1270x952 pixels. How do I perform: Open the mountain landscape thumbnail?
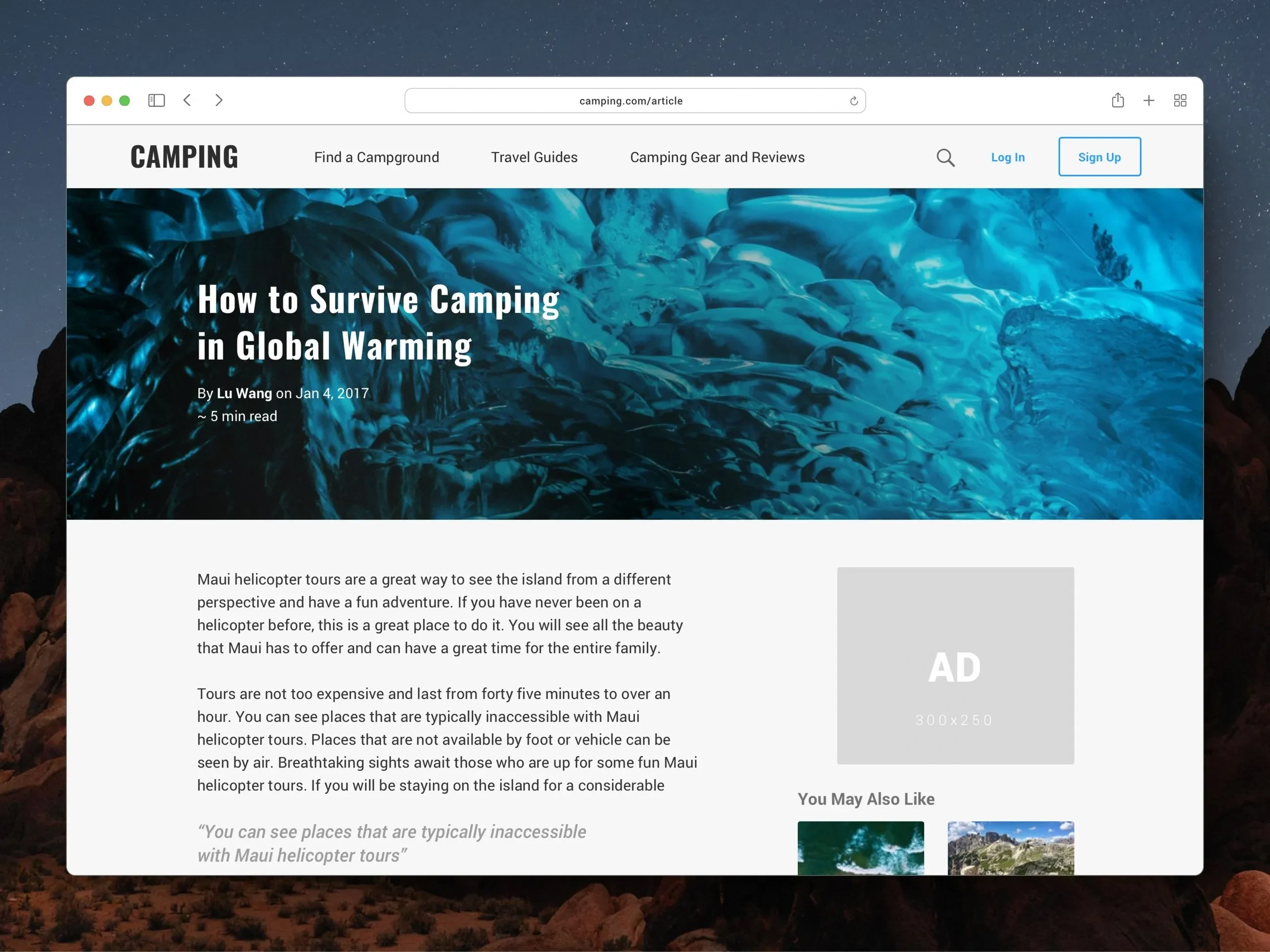pos(1010,848)
